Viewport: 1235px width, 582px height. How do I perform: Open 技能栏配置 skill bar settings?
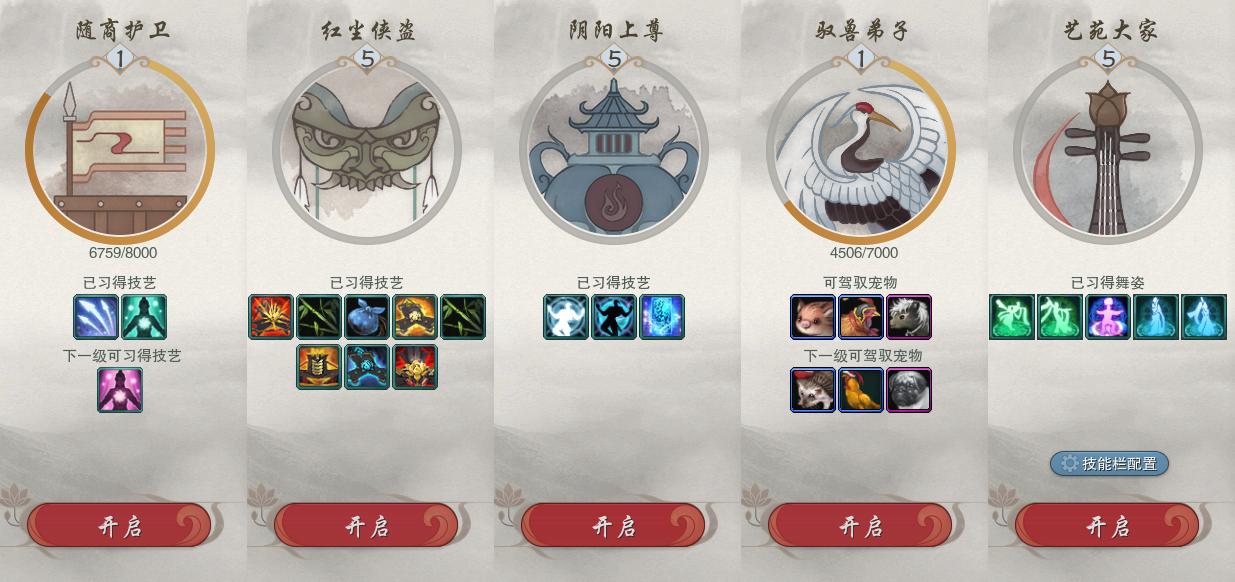click(1109, 464)
